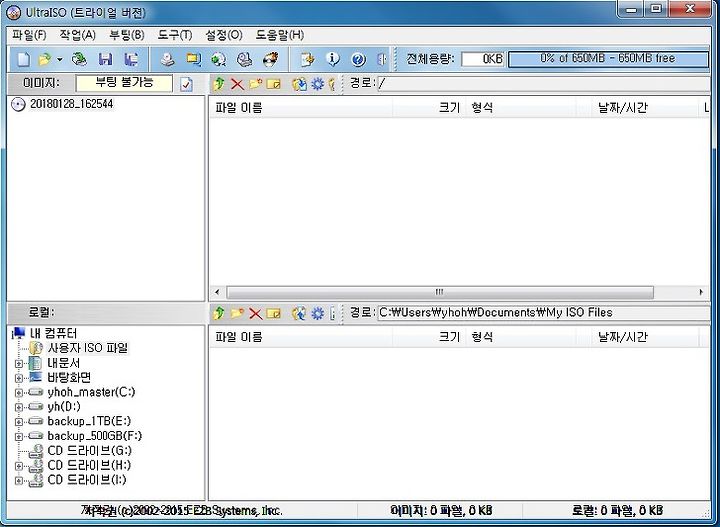Click the image pane scrollbar left arrow
The height and width of the screenshot is (527, 720).
(217, 292)
